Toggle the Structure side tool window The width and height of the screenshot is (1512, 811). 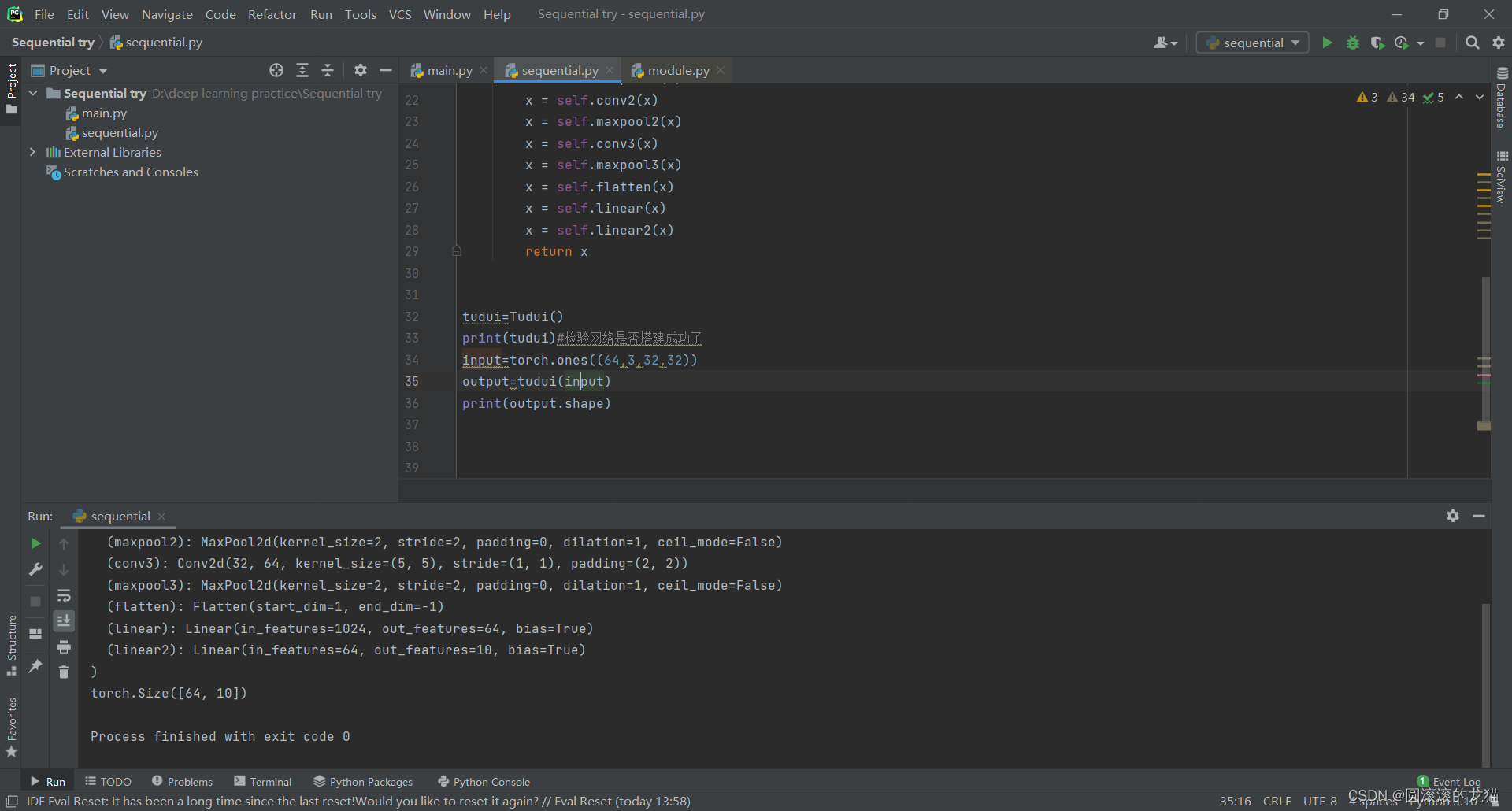(x=11, y=646)
